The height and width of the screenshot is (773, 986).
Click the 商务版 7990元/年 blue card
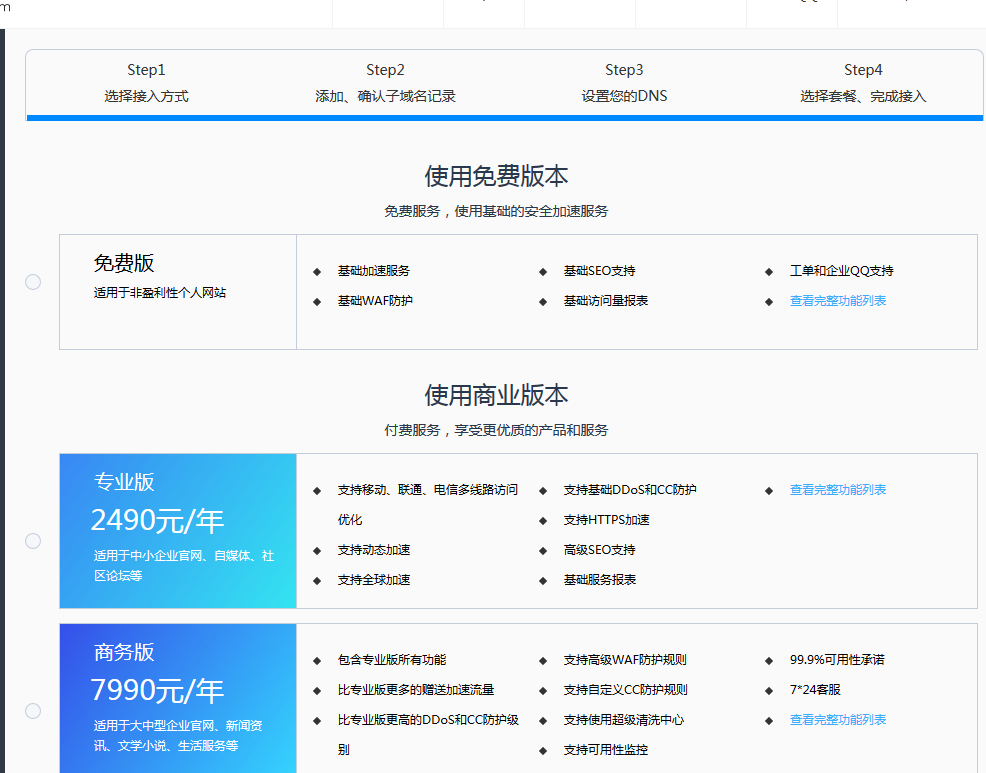pos(178,699)
